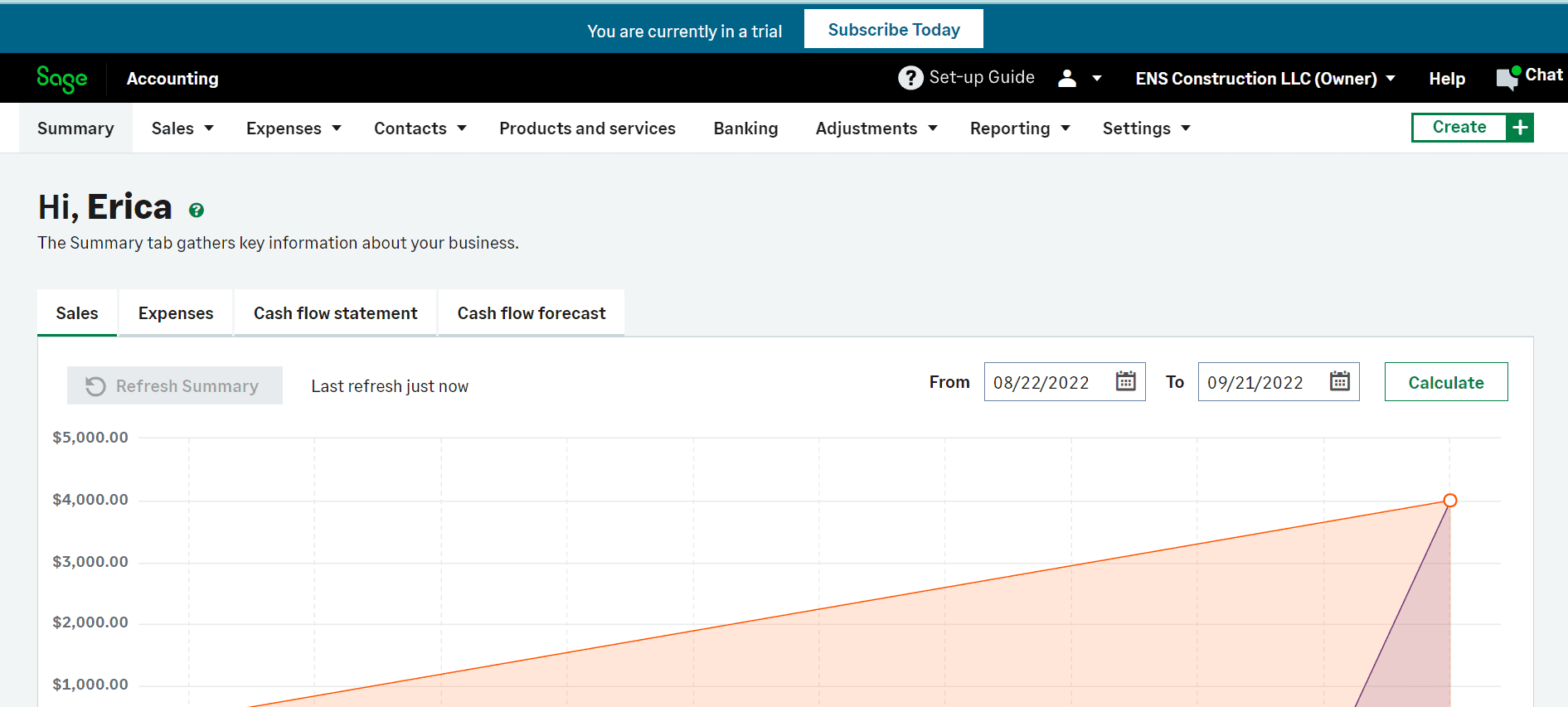The image size is (1568, 707).
Task: Click the Hi, Erica heading
Action: (x=105, y=207)
